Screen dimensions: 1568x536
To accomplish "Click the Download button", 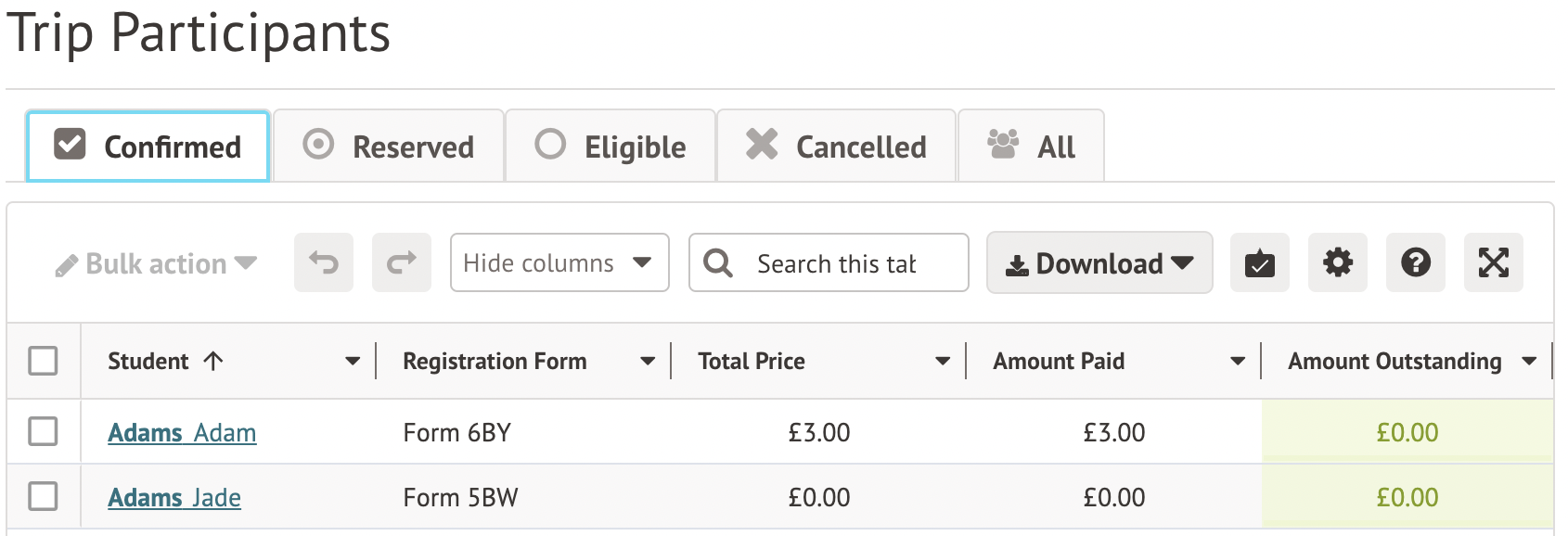I will pos(1099,263).
